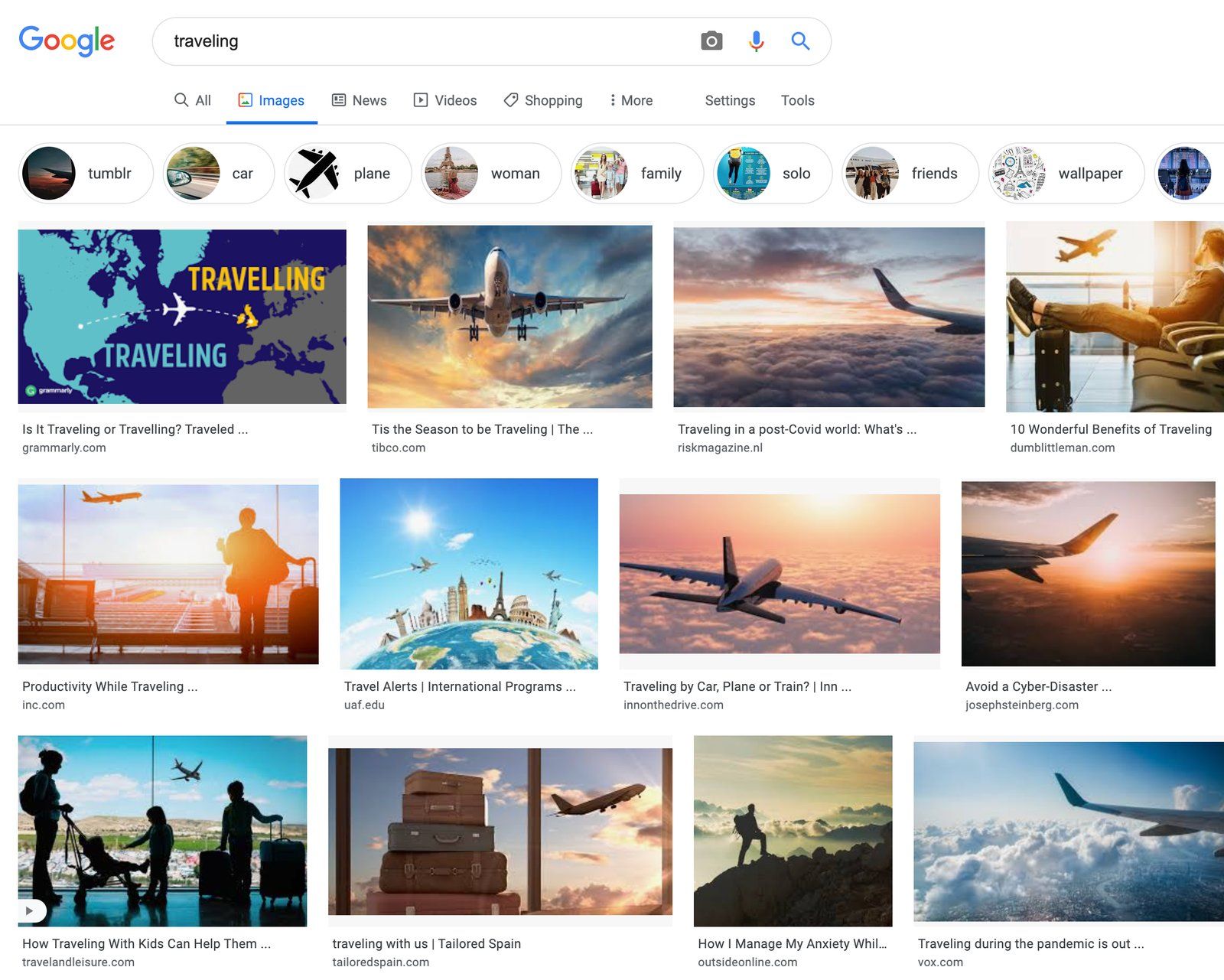Image resolution: width=1224 pixels, height=980 pixels.
Task: Apply the family filter chip
Action: click(x=637, y=174)
